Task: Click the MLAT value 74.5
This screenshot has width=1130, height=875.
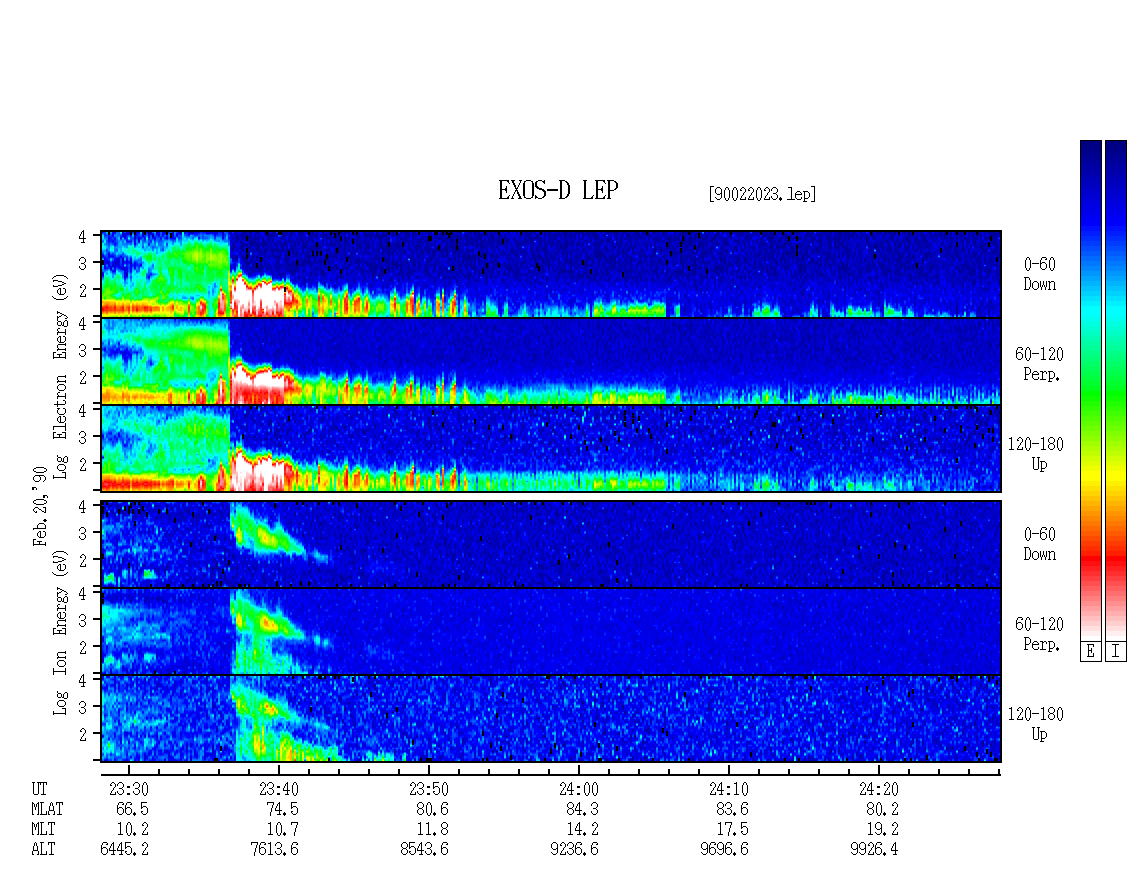Action: [282, 809]
